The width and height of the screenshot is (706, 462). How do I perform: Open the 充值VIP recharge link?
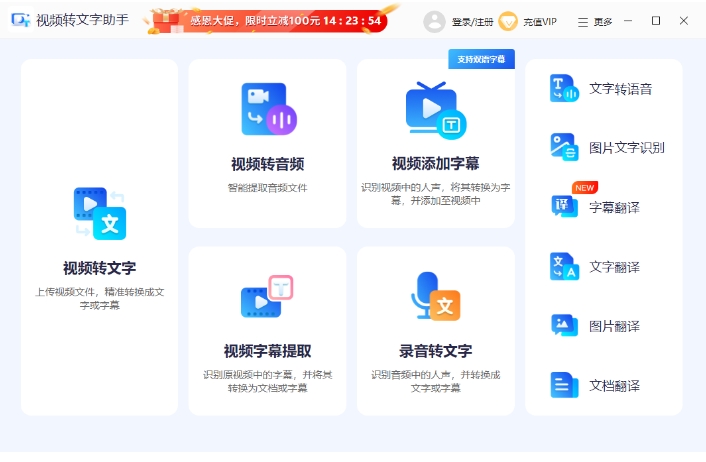(x=540, y=22)
